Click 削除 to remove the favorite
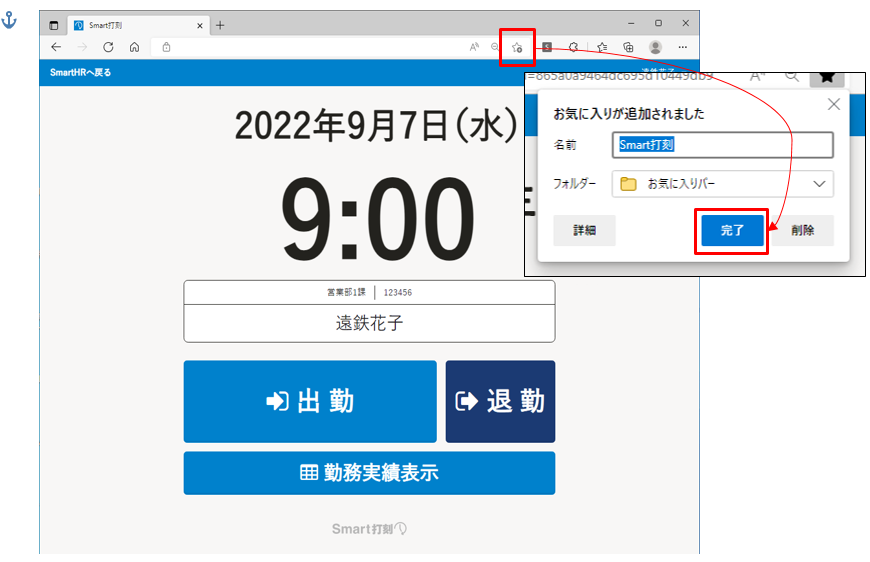Viewport: 870px width, 562px height. (x=802, y=230)
